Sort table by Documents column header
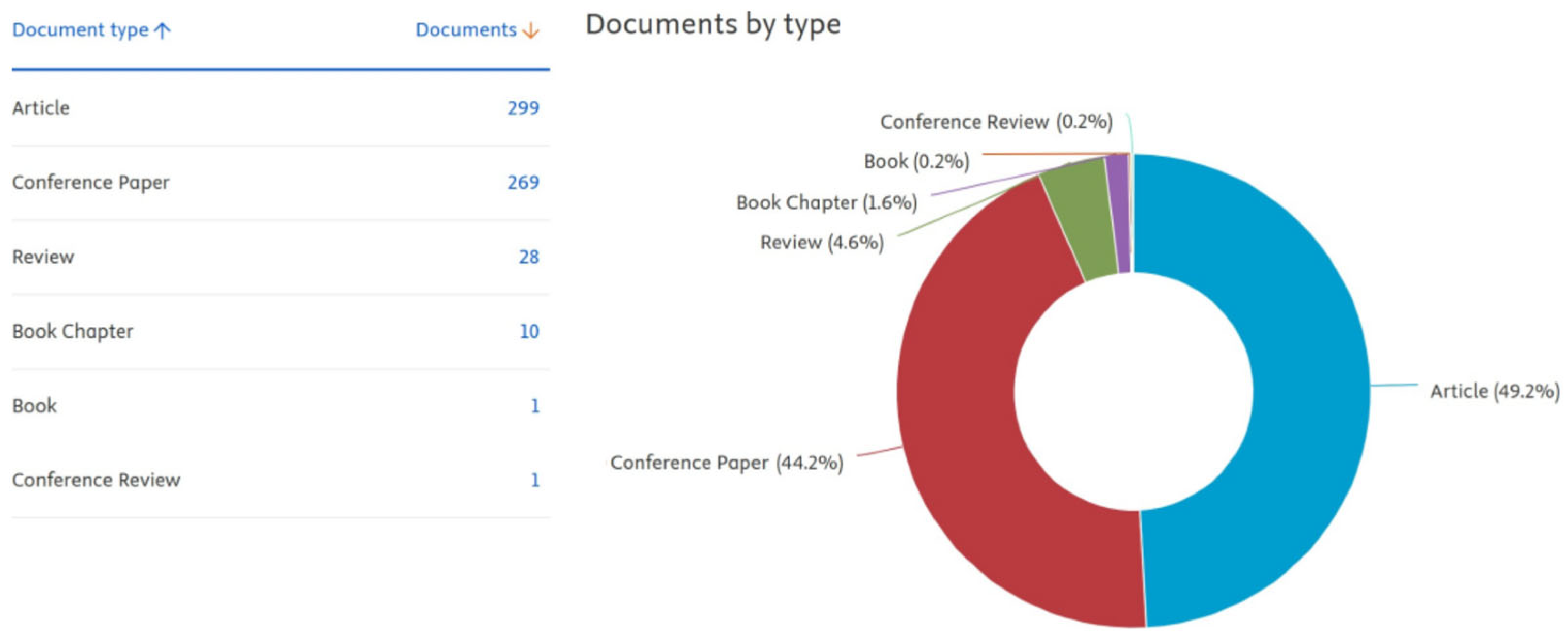Viewport: 1568px width, 636px height. 466,30
